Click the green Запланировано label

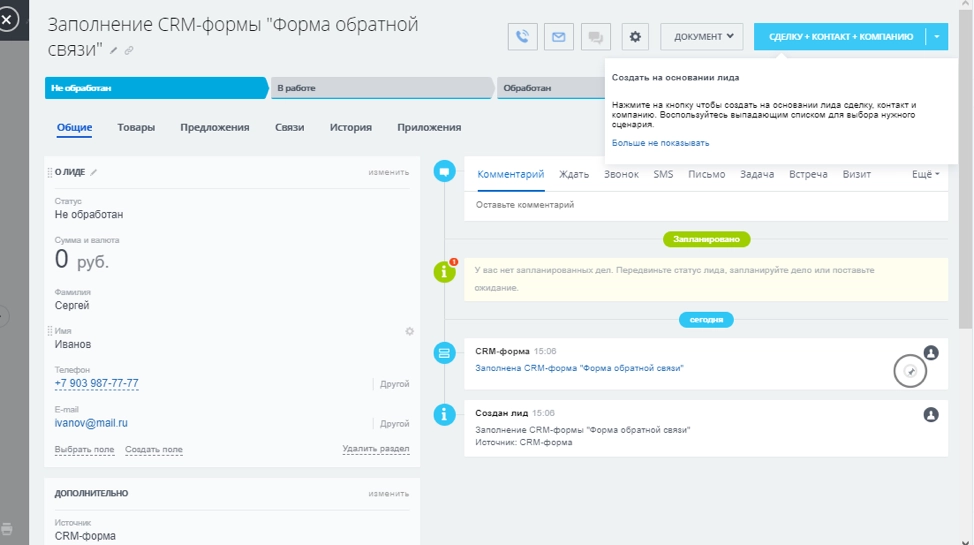click(x=706, y=239)
